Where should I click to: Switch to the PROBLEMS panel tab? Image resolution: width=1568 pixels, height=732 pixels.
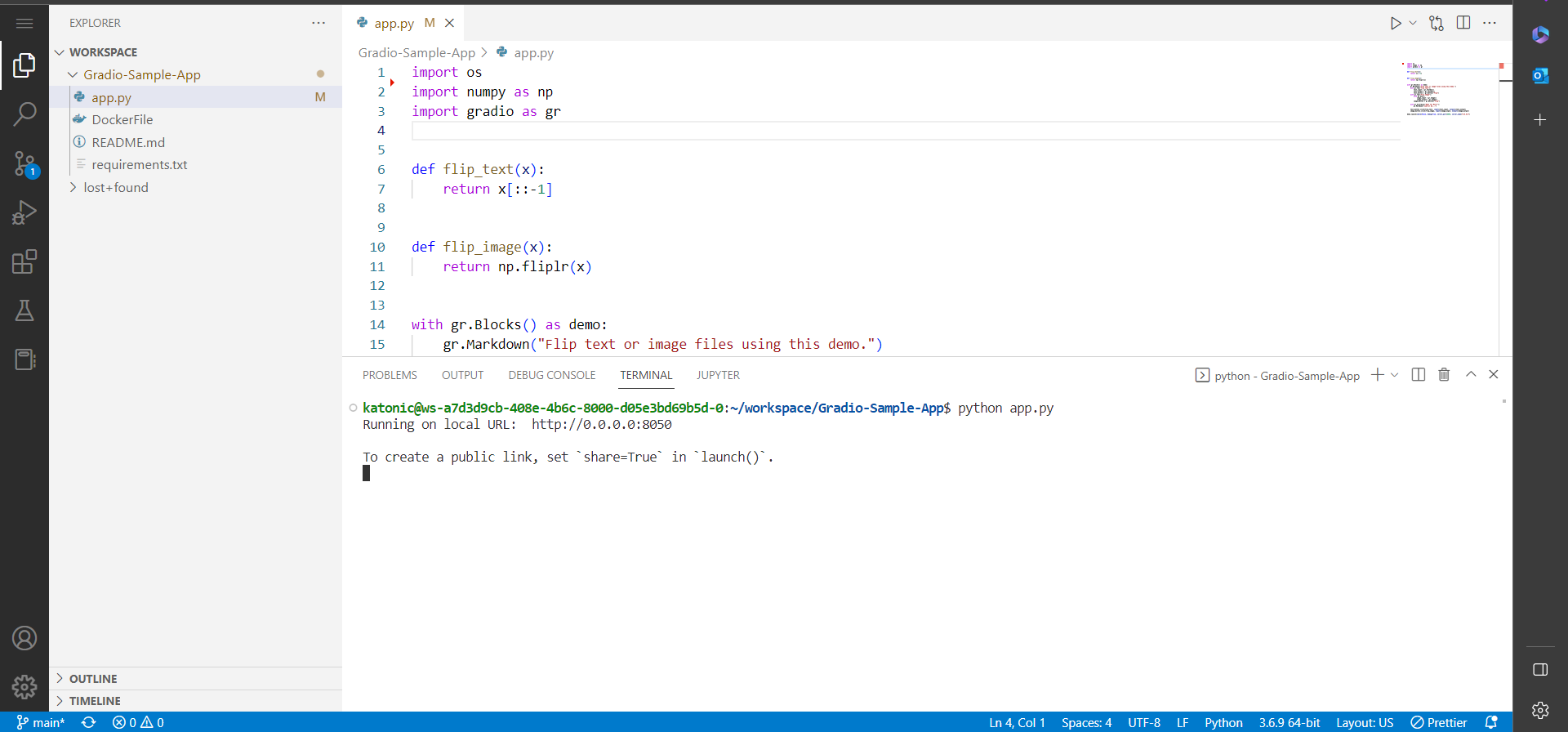[390, 375]
